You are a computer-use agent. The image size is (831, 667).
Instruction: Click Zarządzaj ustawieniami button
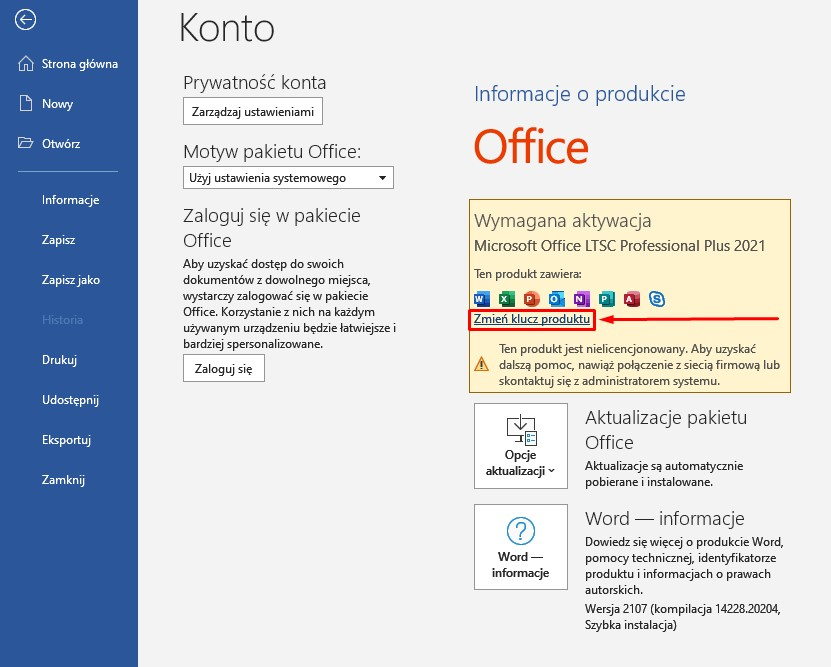click(253, 111)
